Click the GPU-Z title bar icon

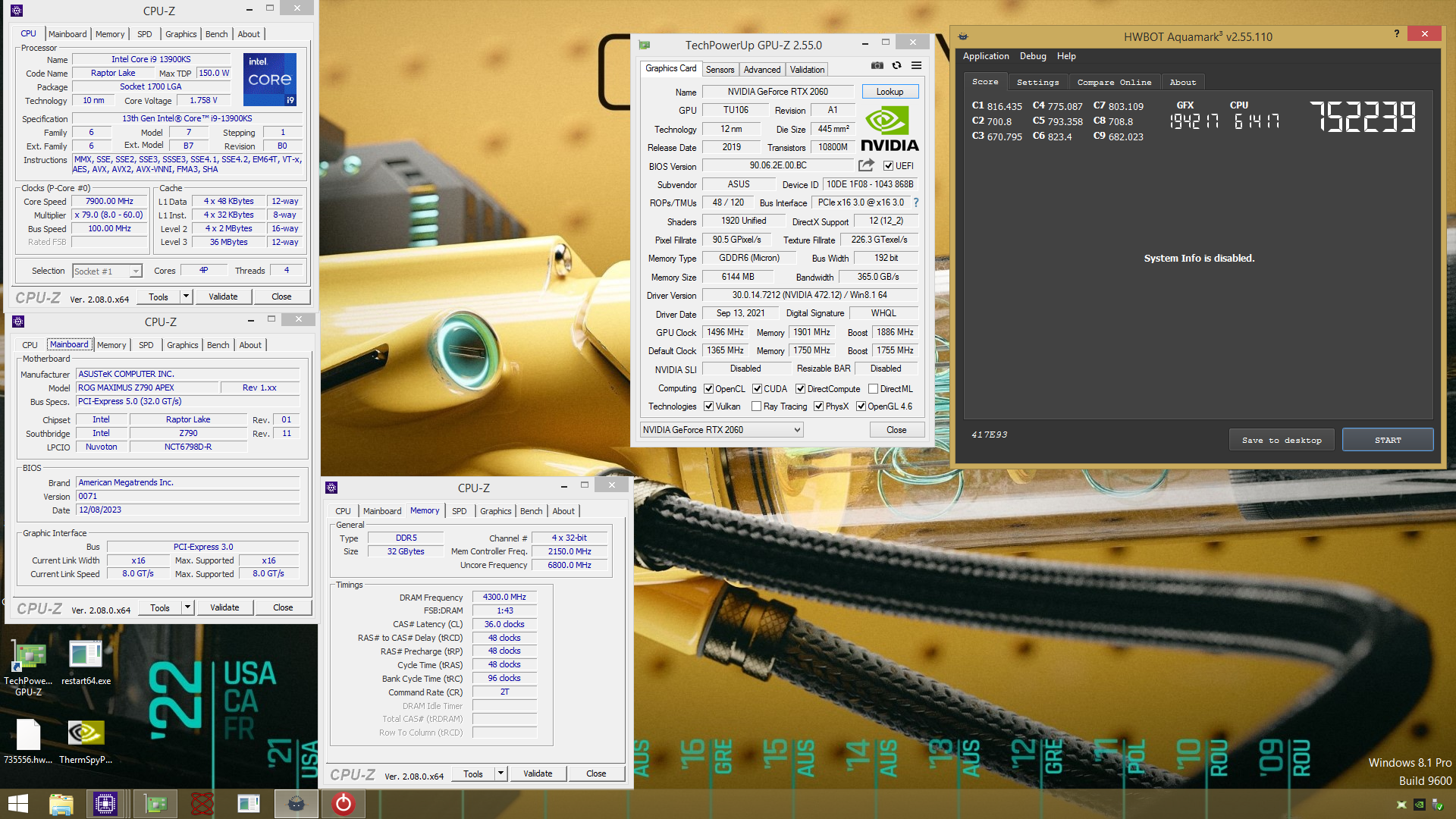click(645, 45)
